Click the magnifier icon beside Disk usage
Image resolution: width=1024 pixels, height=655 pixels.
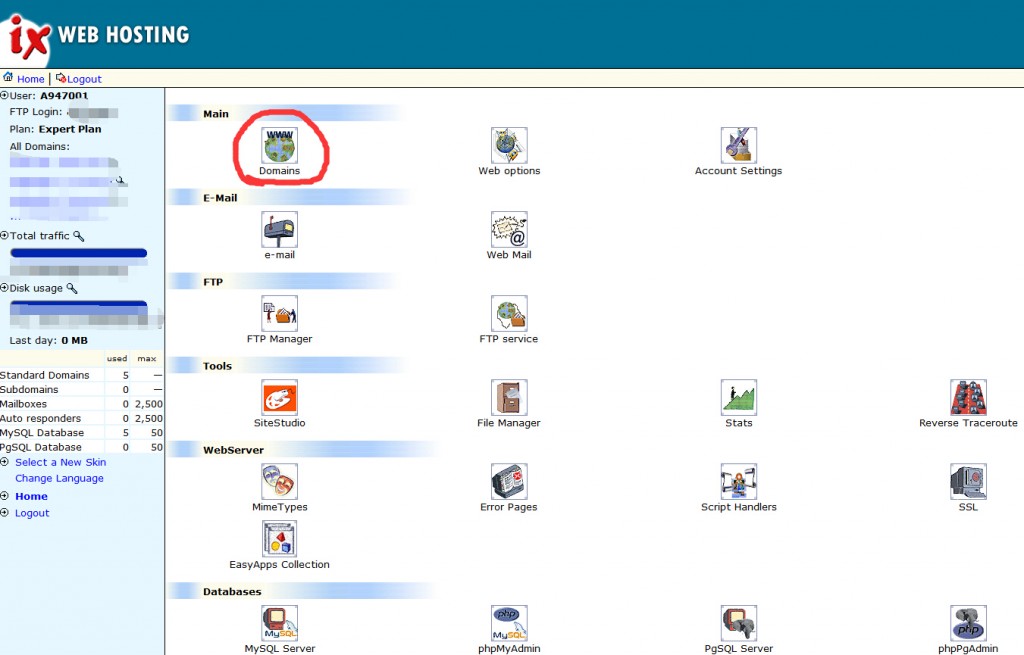tap(72, 288)
